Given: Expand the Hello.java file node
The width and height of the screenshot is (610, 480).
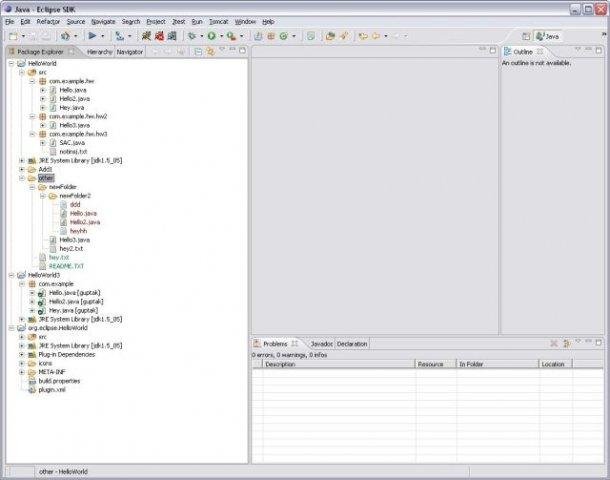Looking at the screenshot, I should (43, 90).
